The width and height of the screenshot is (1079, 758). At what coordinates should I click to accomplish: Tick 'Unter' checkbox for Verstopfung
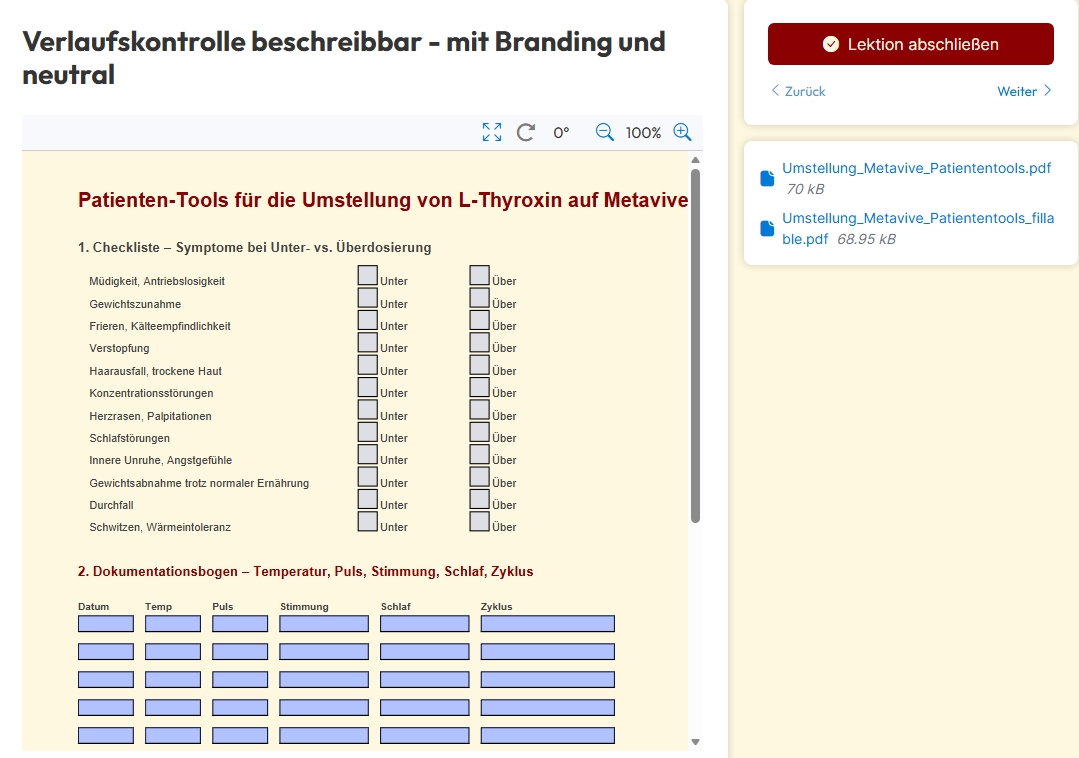pyautogui.click(x=368, y=343)
